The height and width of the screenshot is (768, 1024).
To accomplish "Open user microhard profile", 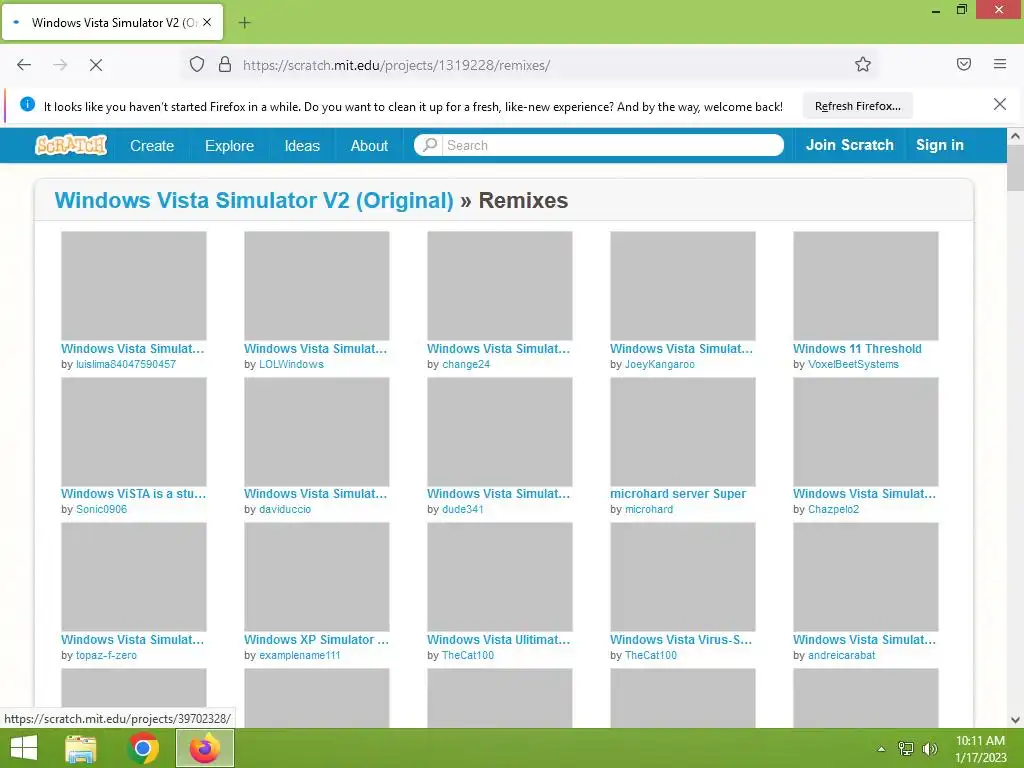I will pyautogui.click(x=648, y=509).
